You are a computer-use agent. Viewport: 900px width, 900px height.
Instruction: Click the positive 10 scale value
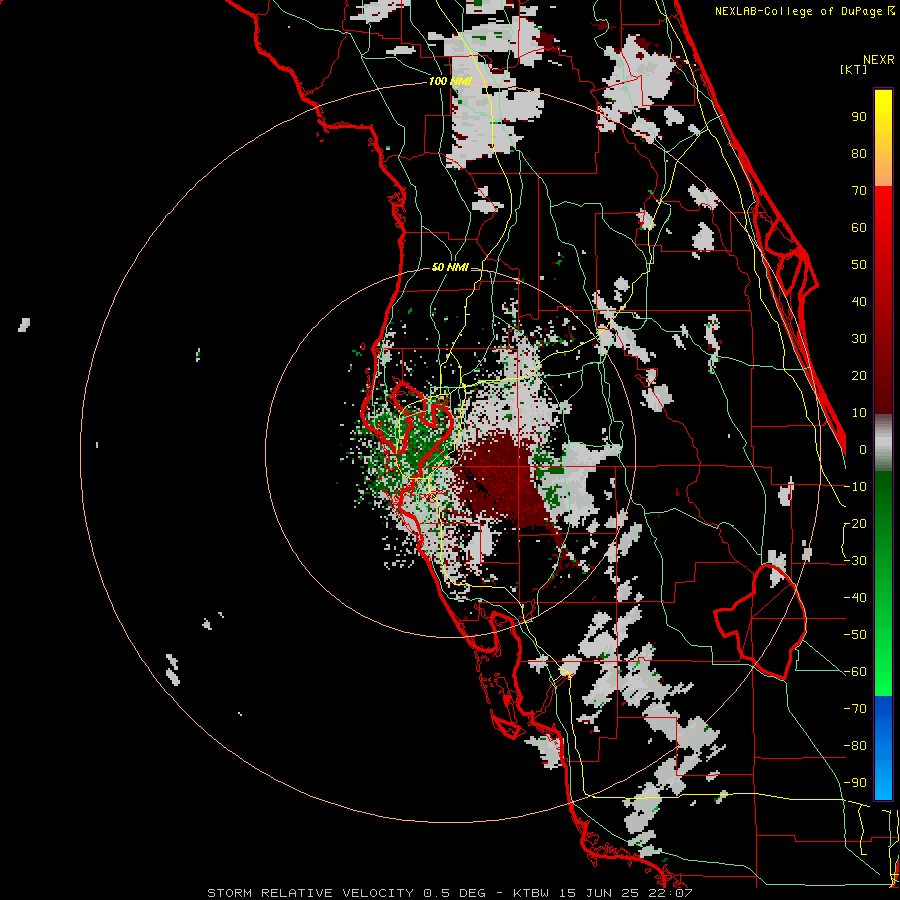(x=859, y=413)
